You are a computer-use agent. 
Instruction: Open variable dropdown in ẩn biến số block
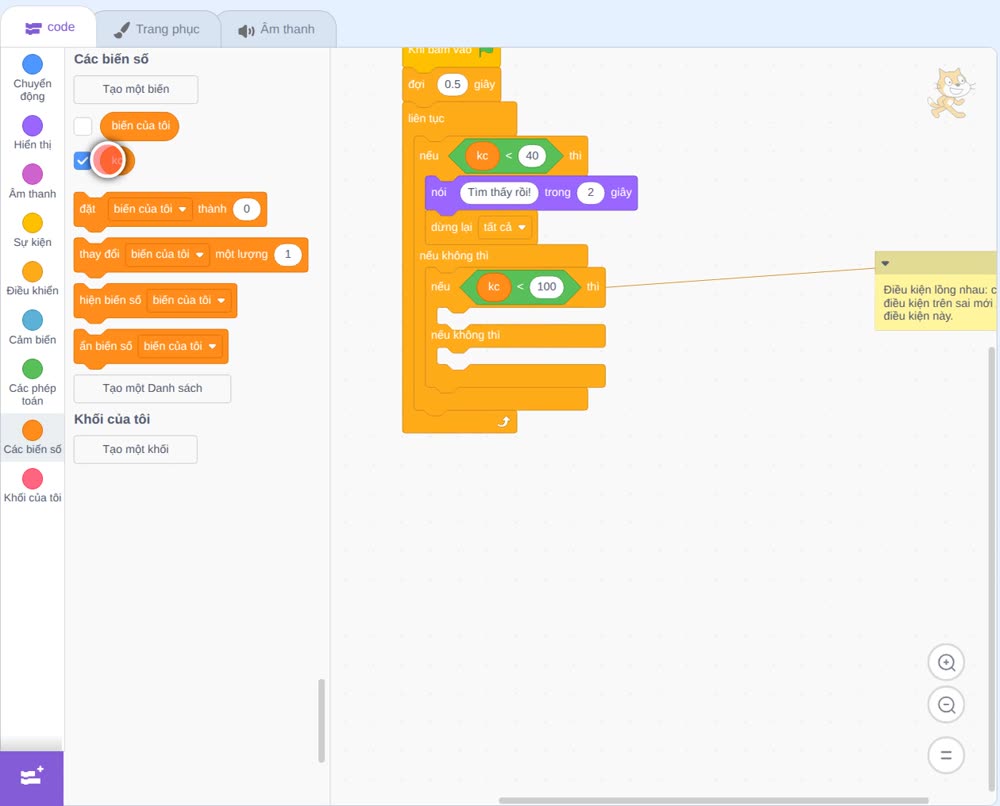[x=180, y=346]
